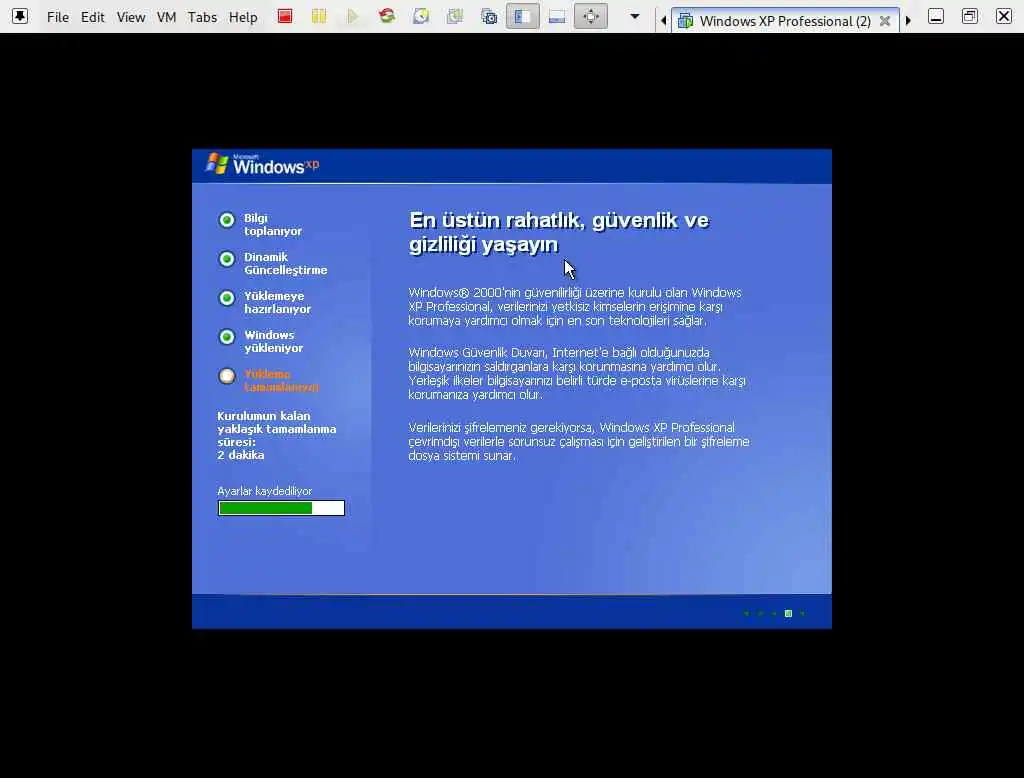Suspend the VM with the yellow pause icon
The height and width of the screenshot is (778, 1024).
coord(319,16)
